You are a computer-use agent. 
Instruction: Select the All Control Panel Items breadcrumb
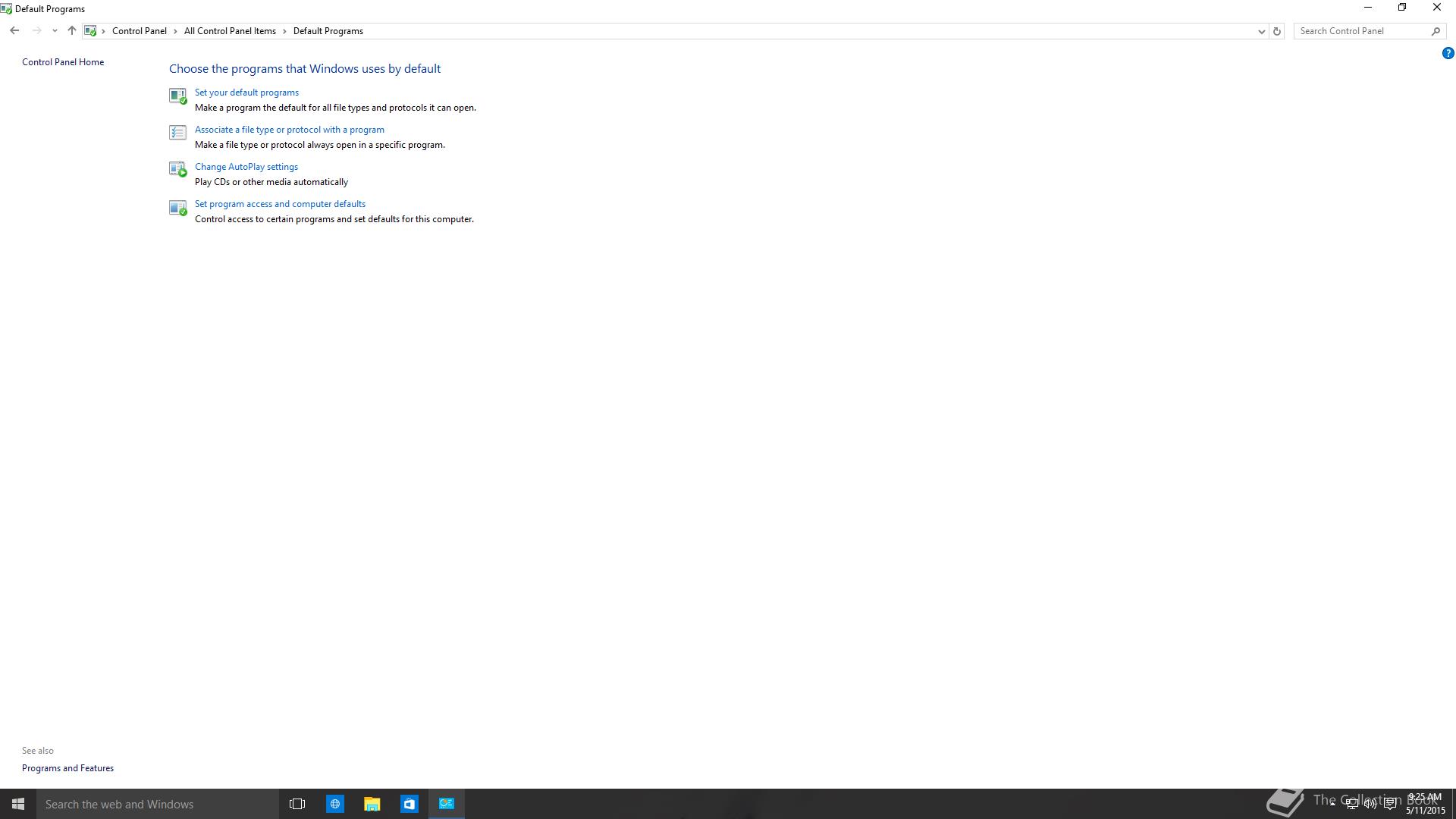tap(230, 31)
